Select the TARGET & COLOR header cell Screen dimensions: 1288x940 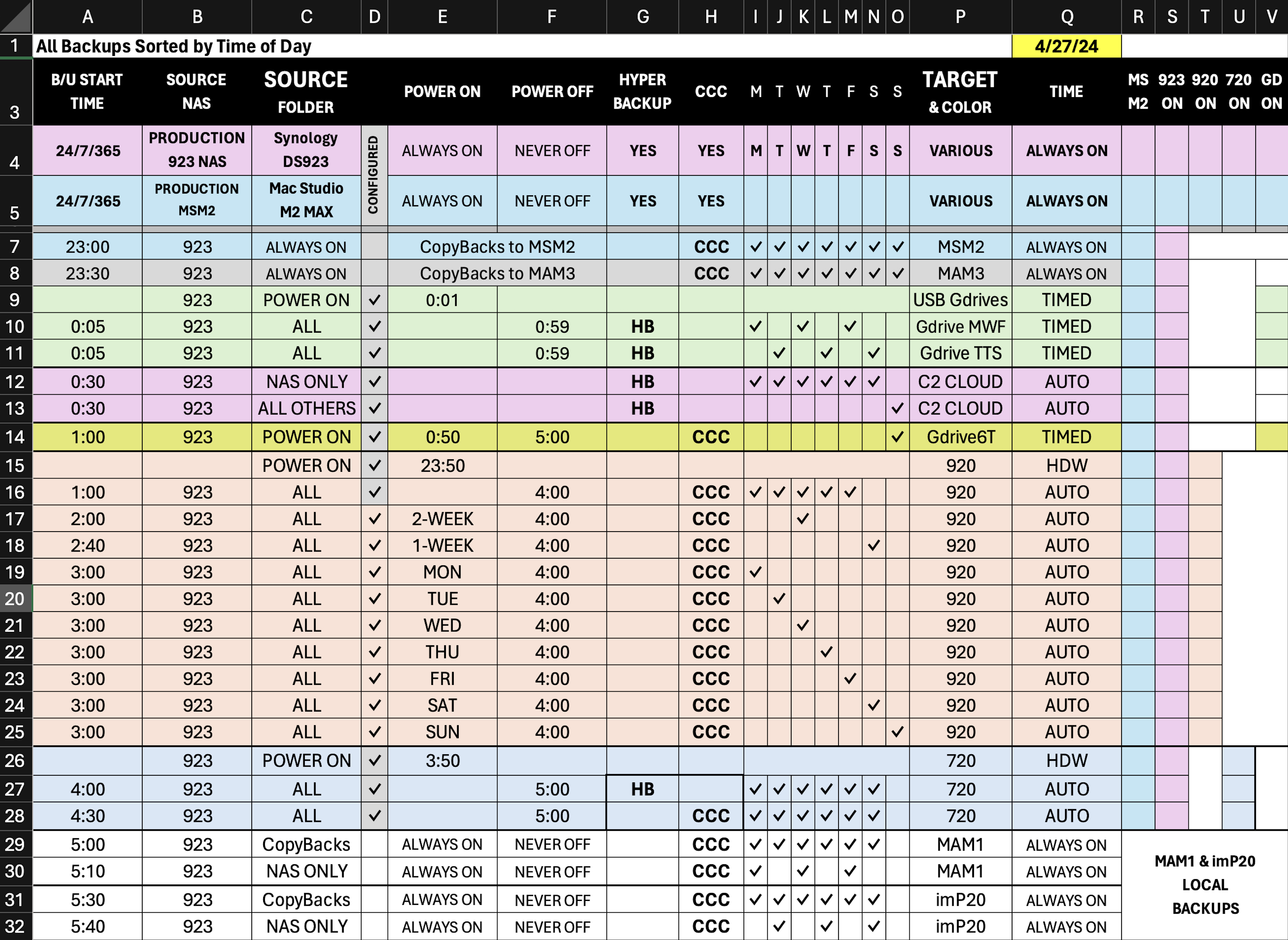[960, 91]
